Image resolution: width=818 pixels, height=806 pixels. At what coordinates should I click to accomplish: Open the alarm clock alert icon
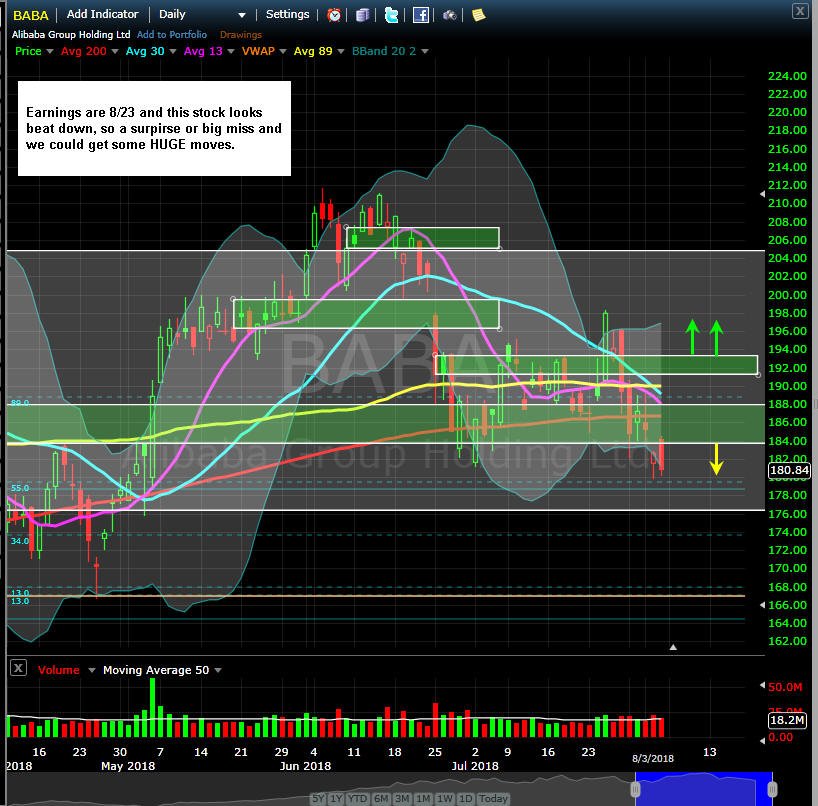(334, 15)
